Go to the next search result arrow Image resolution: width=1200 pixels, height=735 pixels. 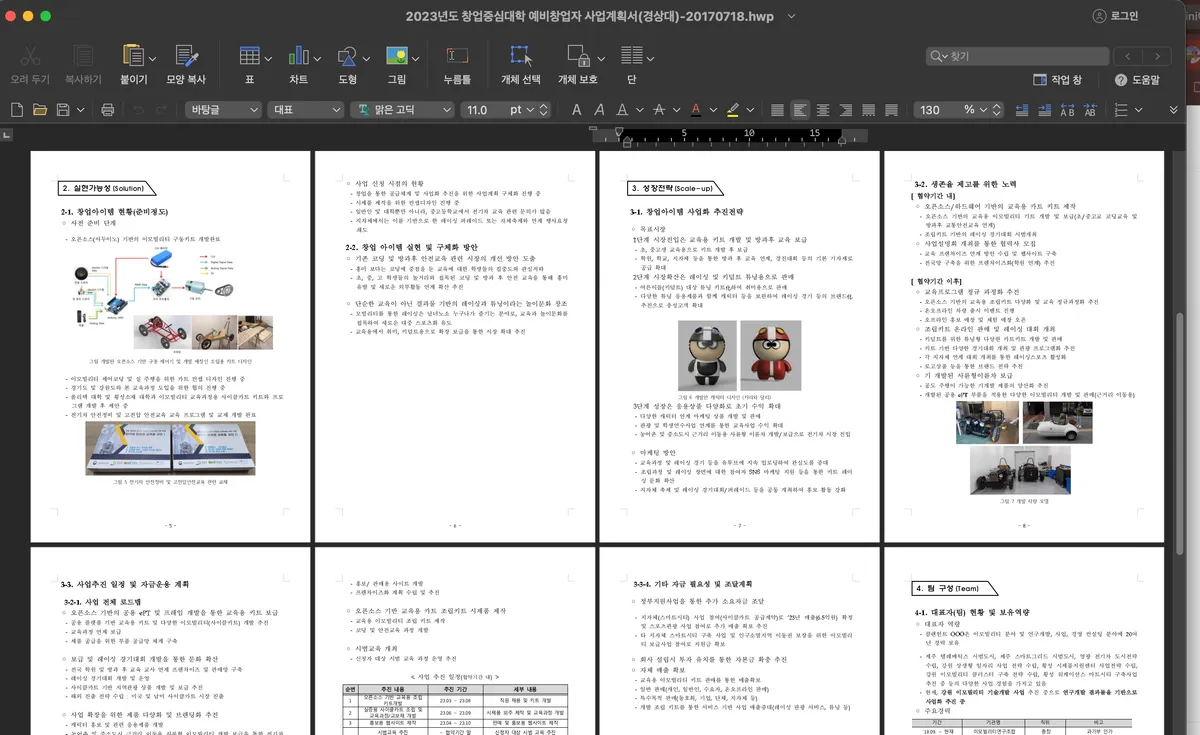(x=1155, y=56)
